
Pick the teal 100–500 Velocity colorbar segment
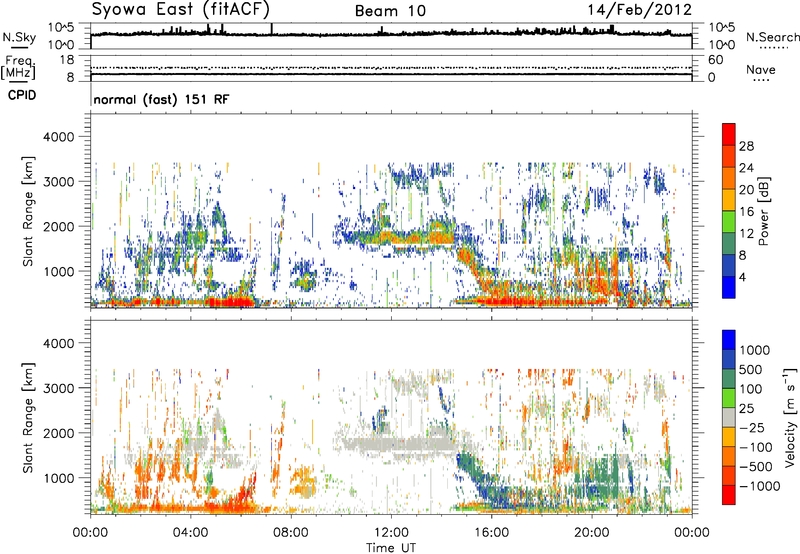tap(729, 379)
